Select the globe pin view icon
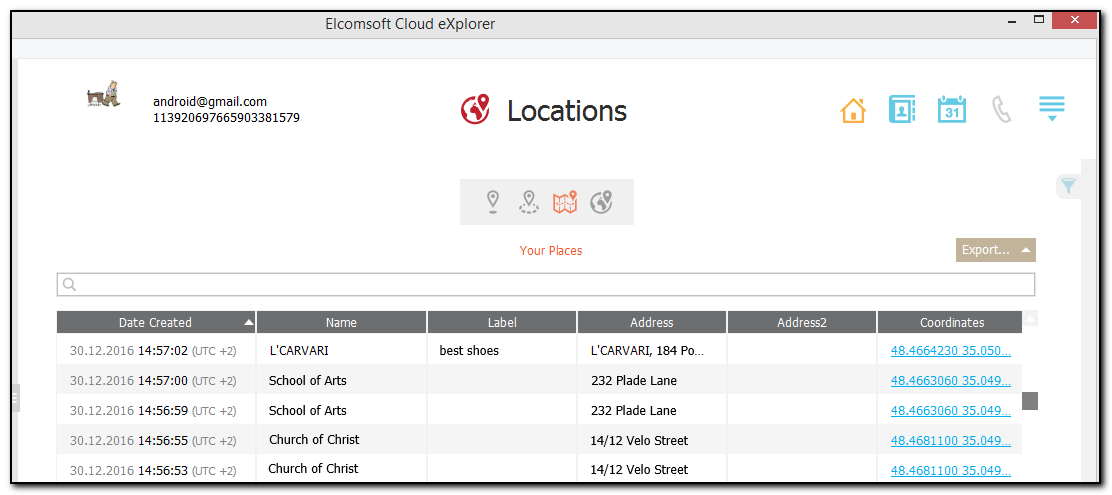The height and width of the screenshot is (495, 1112). point(601,202)
